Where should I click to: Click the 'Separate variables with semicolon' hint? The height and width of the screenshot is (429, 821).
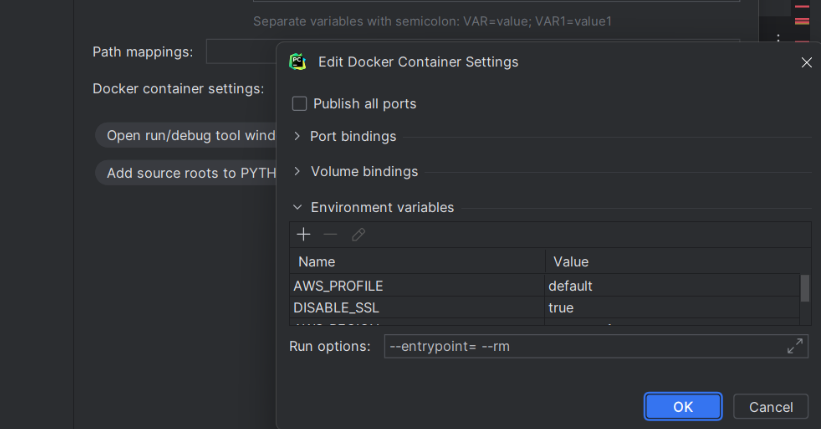tap(432, 21)
